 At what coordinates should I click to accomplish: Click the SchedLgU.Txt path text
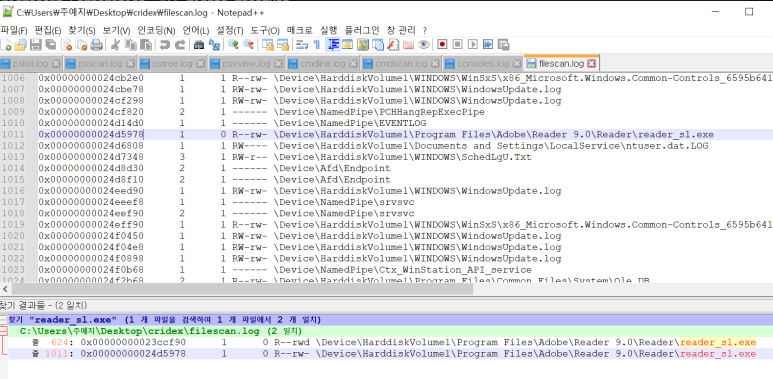(x=401, y=157)
